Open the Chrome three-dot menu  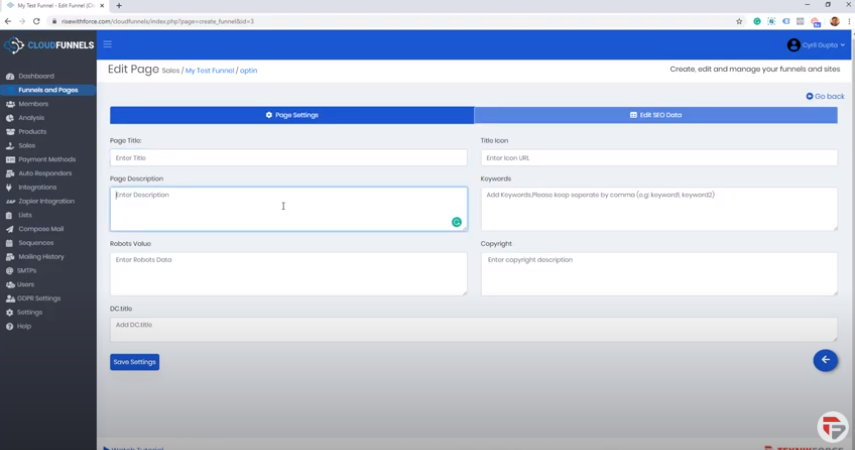click(848, 21)
